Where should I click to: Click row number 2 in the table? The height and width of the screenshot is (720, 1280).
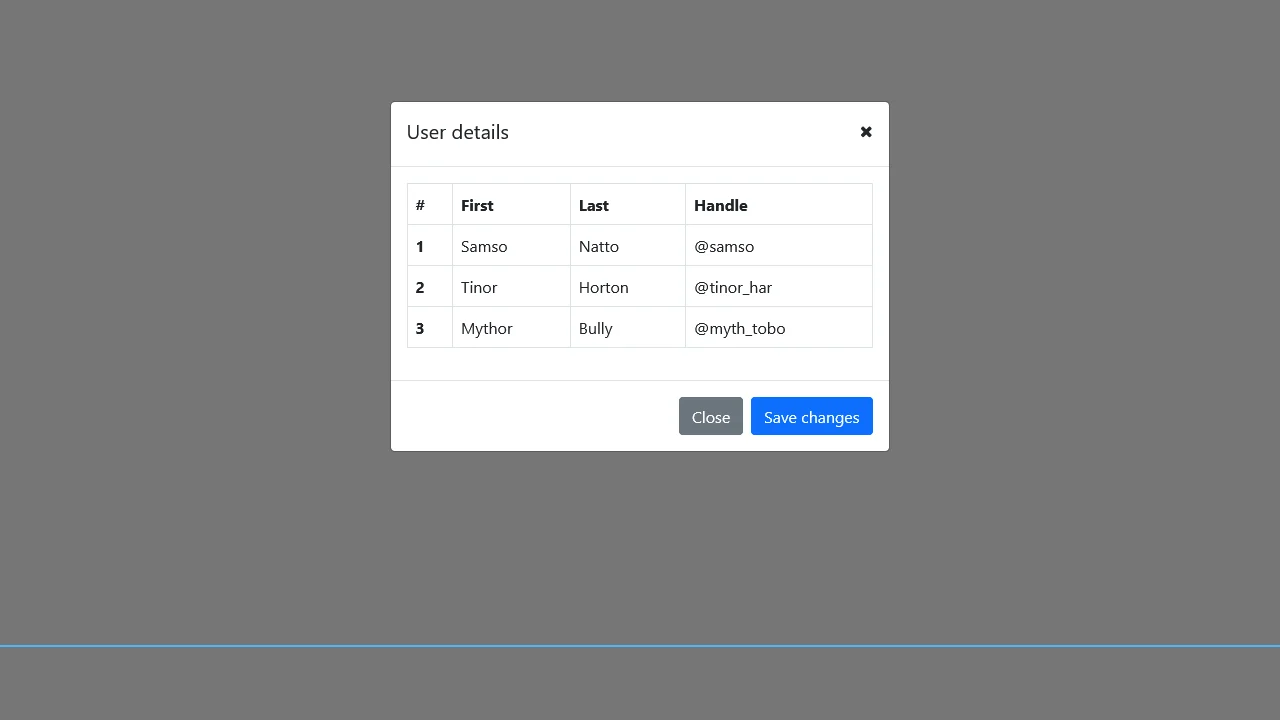coord(420,287)
